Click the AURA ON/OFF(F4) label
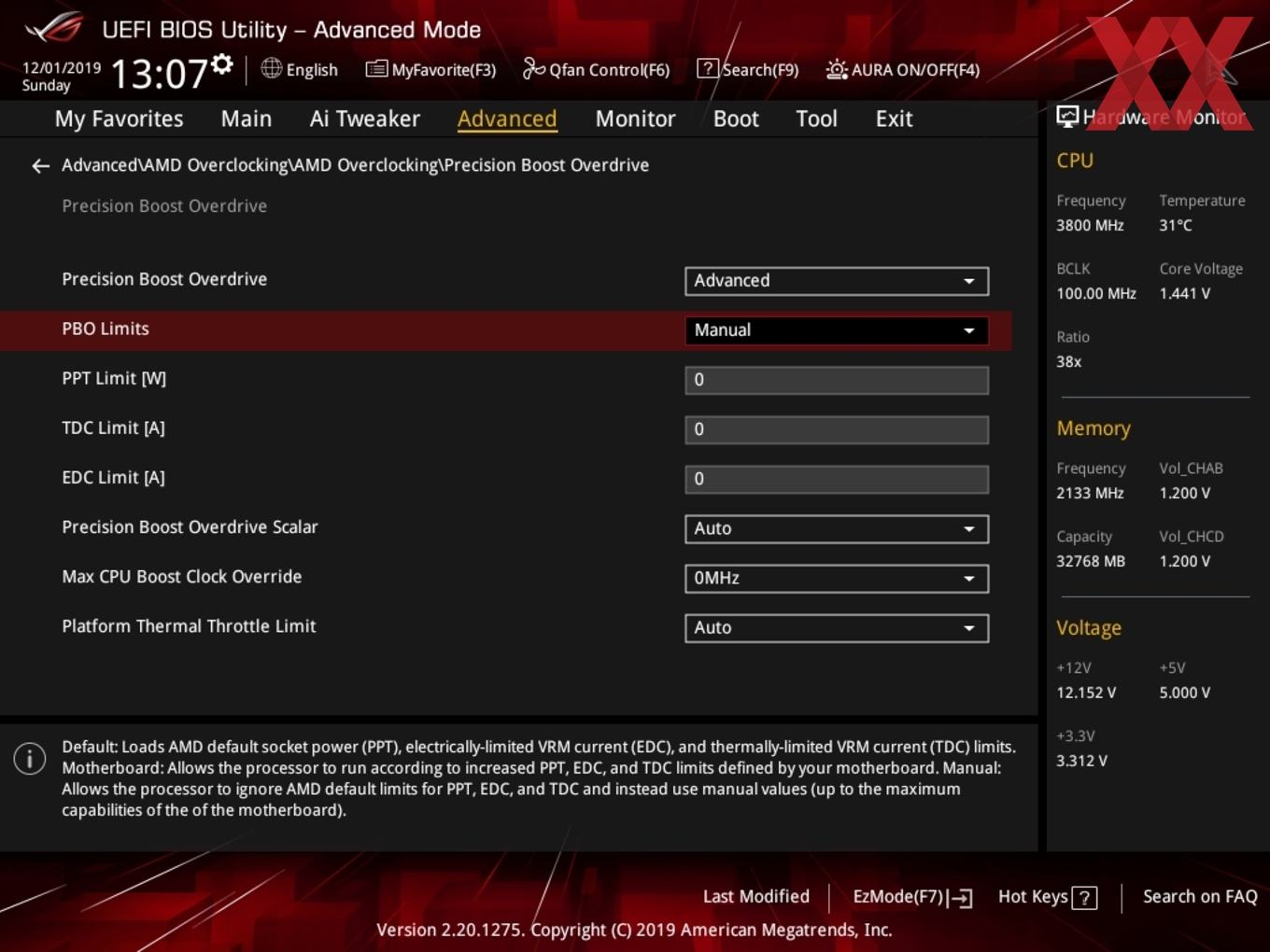The image size is (1270, 952). (915, 70)
